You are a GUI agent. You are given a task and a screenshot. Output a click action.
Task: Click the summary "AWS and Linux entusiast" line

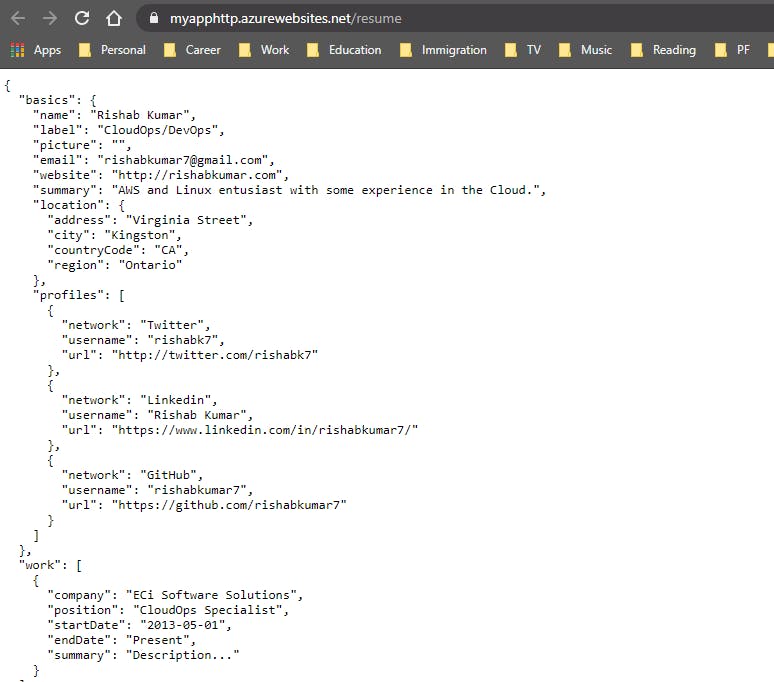click(289, 190)
